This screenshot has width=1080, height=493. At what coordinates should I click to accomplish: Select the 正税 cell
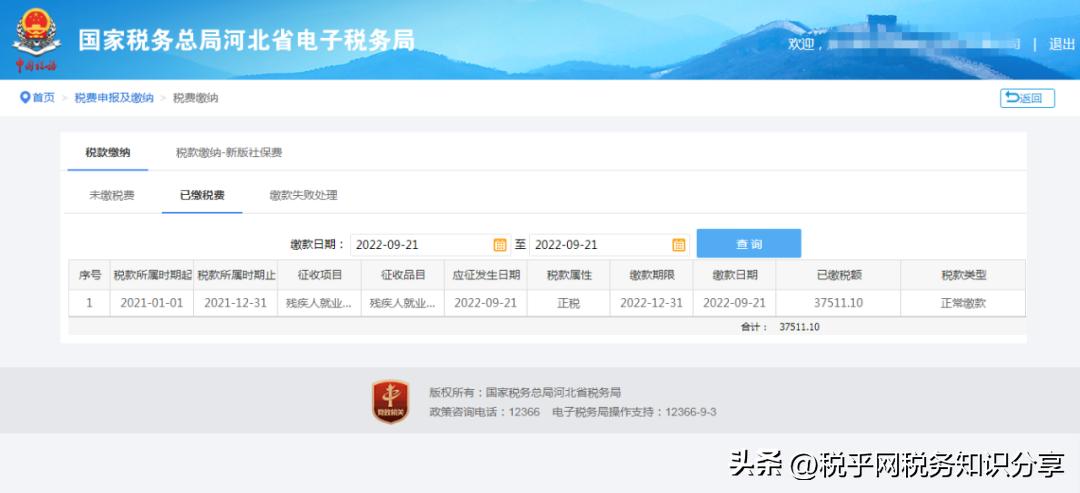click(569, 303)
